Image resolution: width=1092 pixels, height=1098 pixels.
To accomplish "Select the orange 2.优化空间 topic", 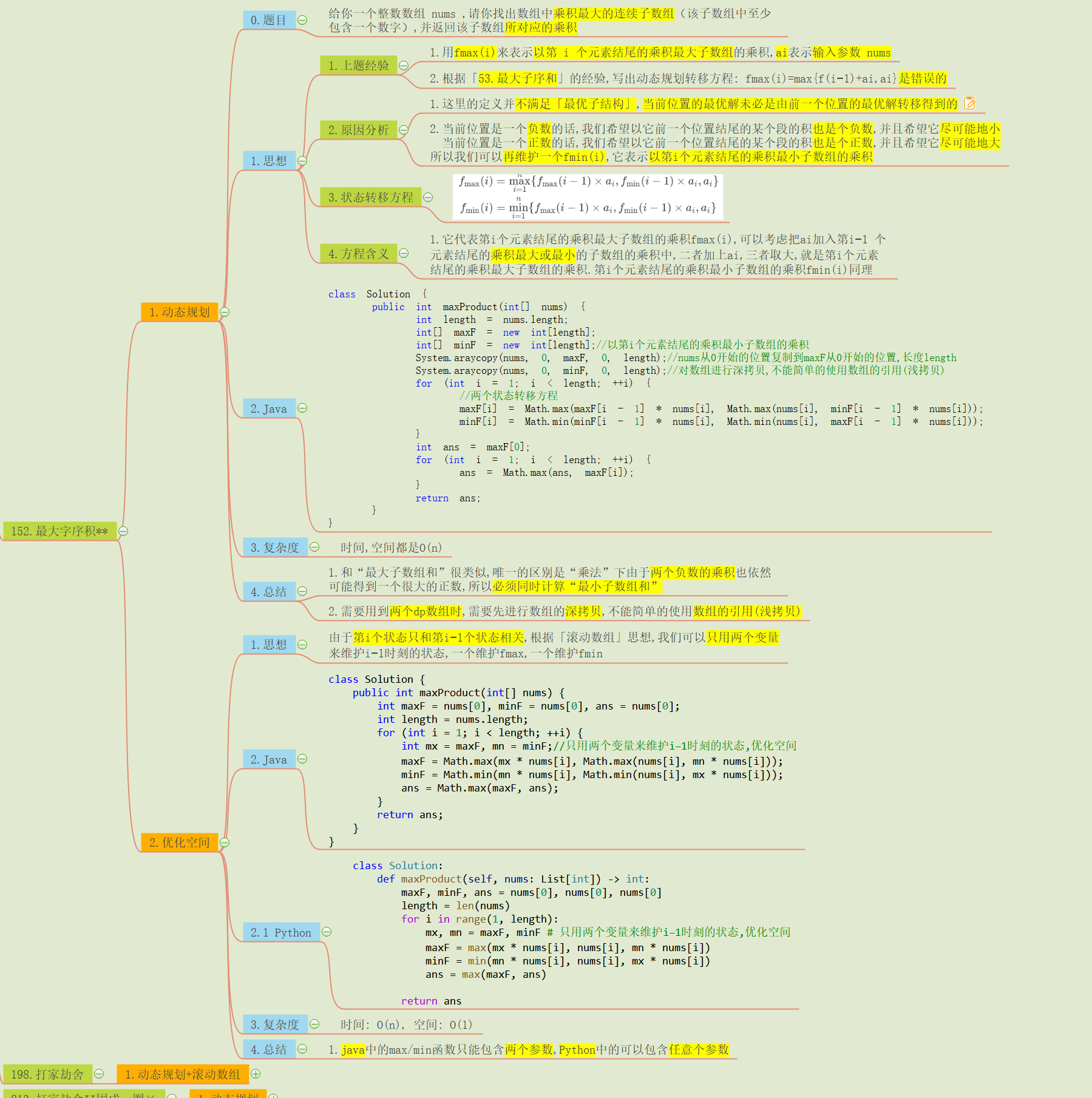I will (x=180, y=842).
